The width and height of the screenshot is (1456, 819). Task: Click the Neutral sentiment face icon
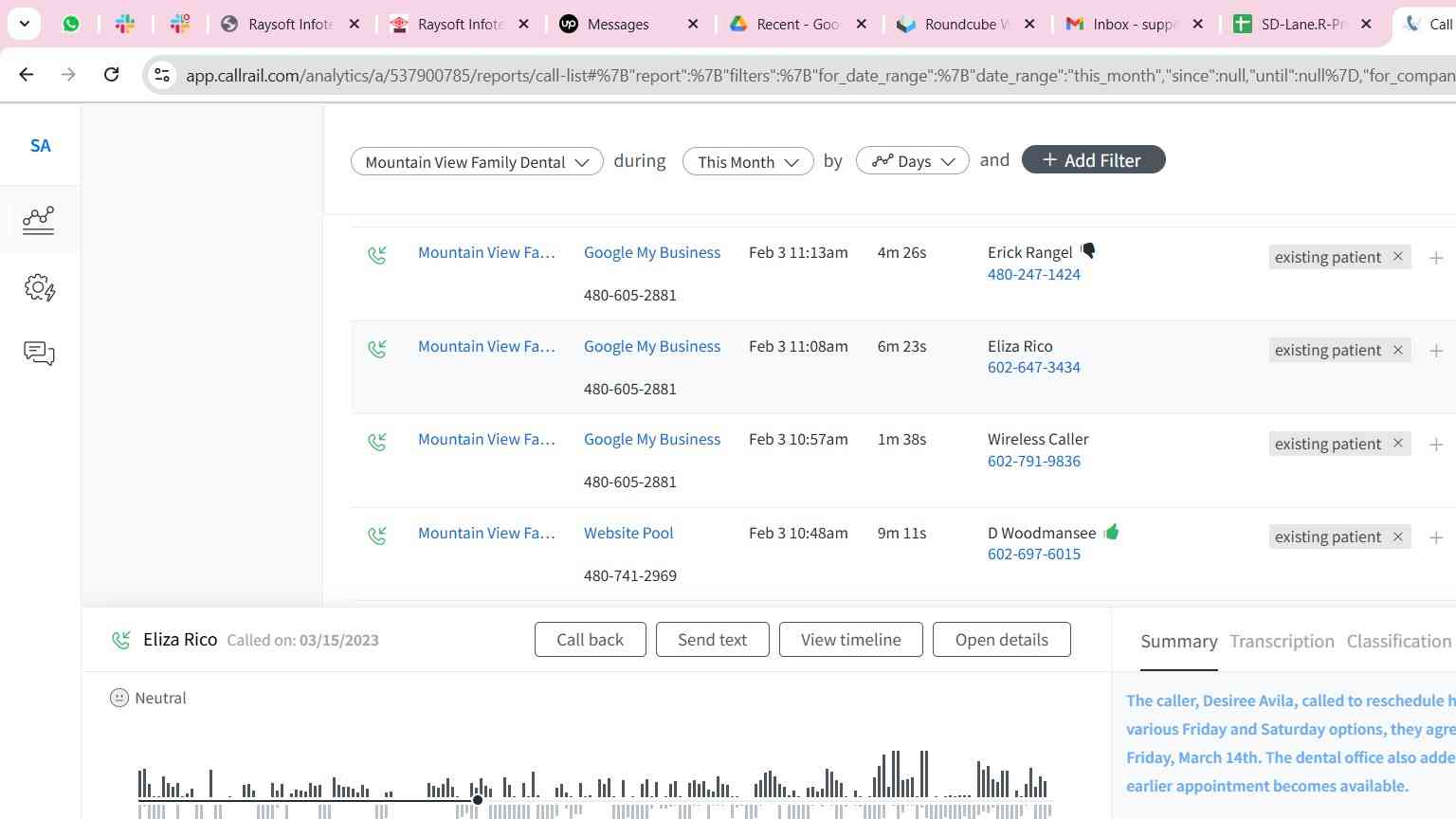pos(118,698)
